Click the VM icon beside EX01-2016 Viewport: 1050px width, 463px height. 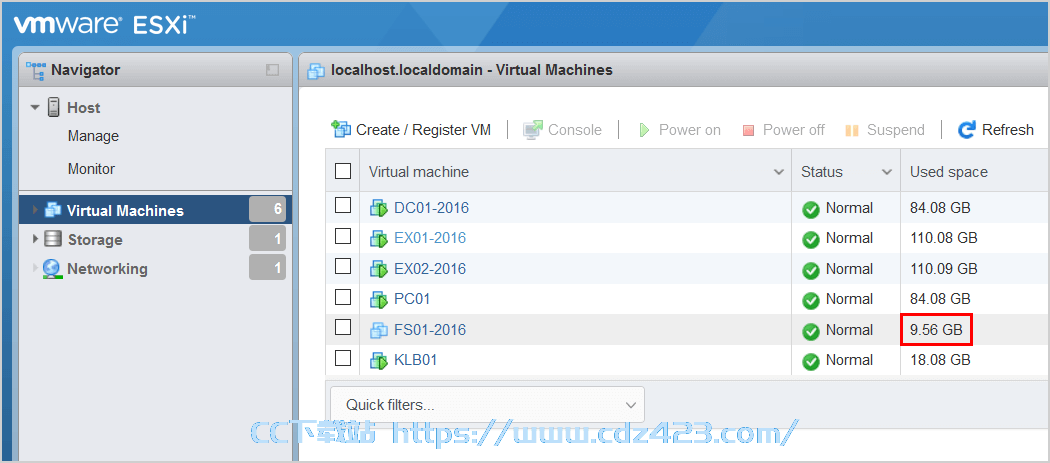click(379, 239)
